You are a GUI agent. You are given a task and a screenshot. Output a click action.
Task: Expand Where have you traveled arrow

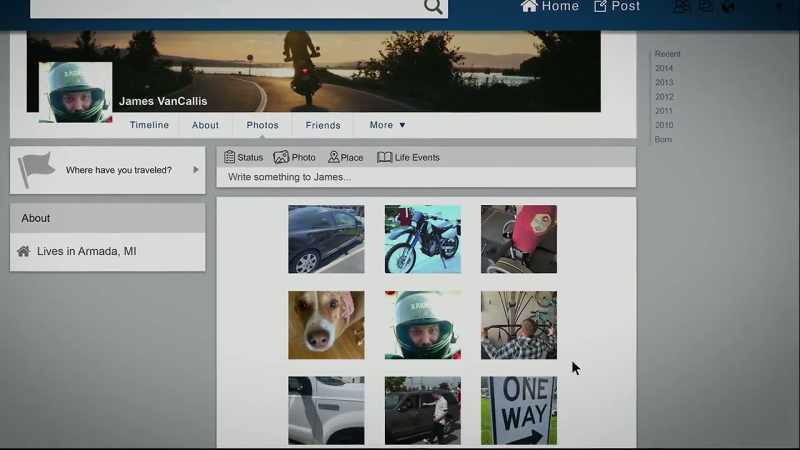point(195,170)
